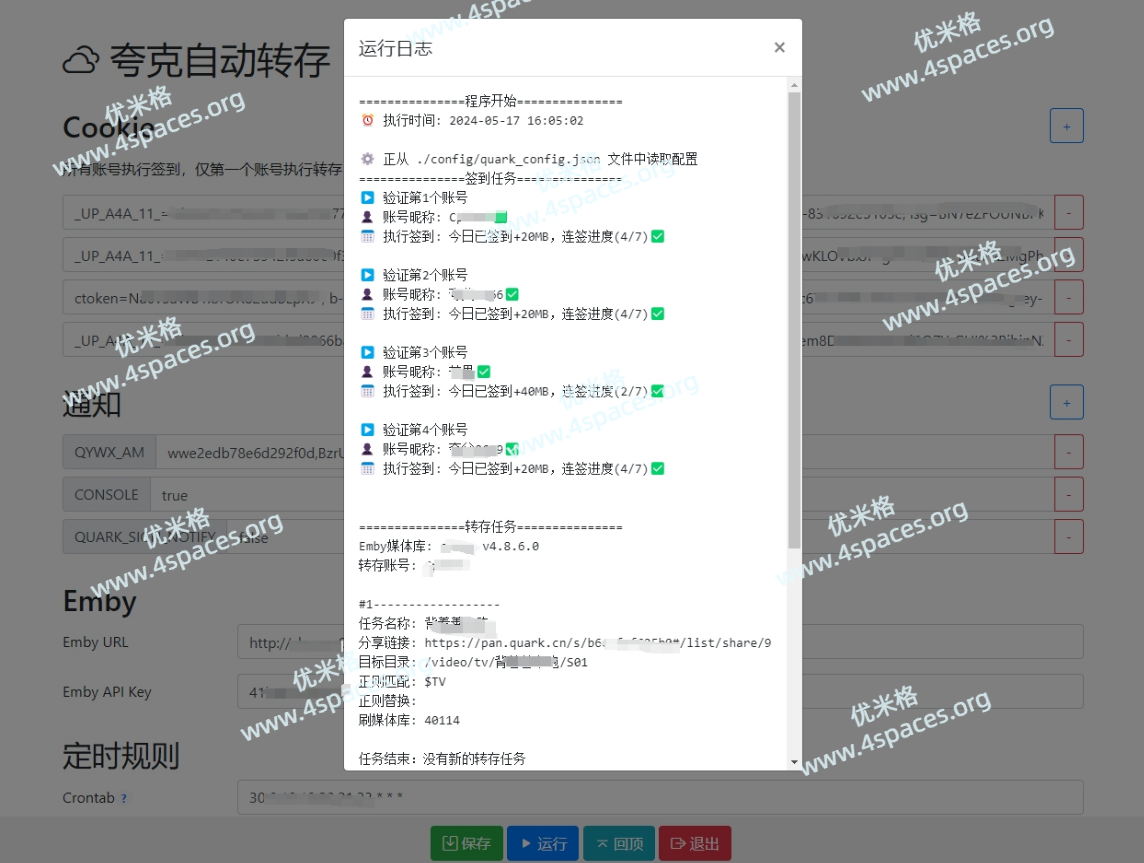1144x863 pixels.
Task: Remove the first cookie row with minus button
Action: tap(1069, 212)
